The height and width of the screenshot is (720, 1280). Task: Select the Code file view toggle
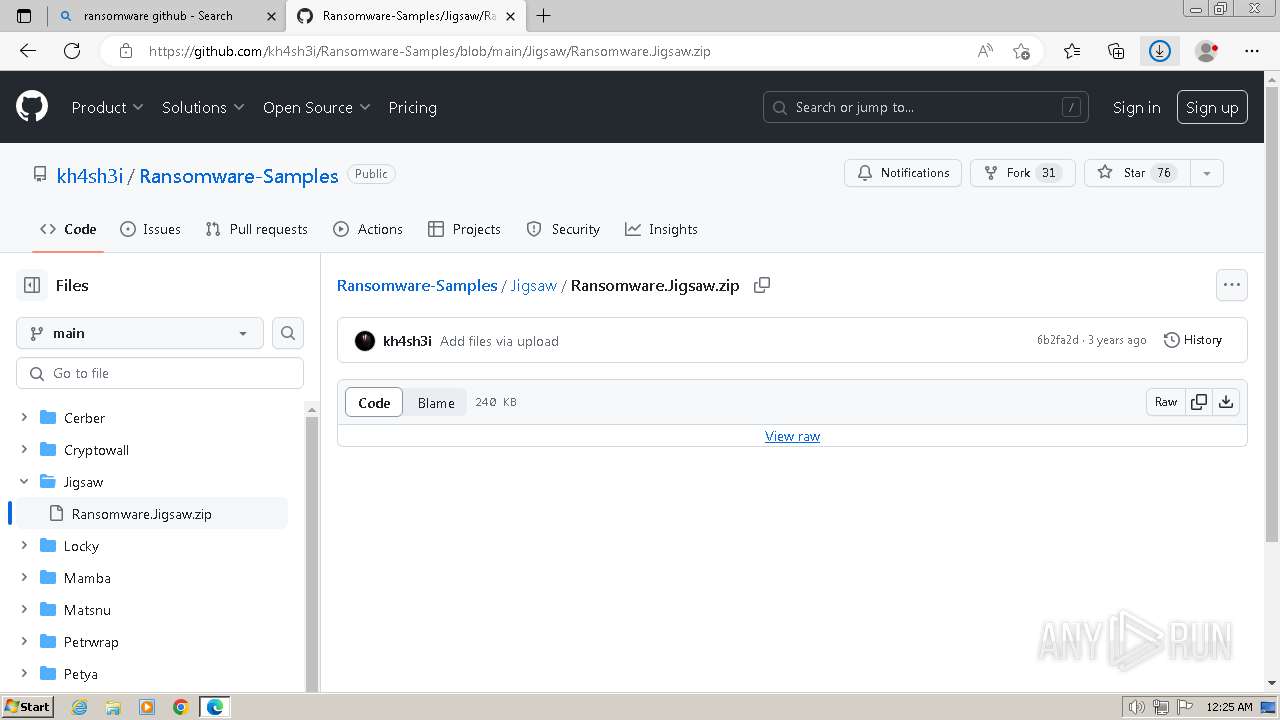374,402
